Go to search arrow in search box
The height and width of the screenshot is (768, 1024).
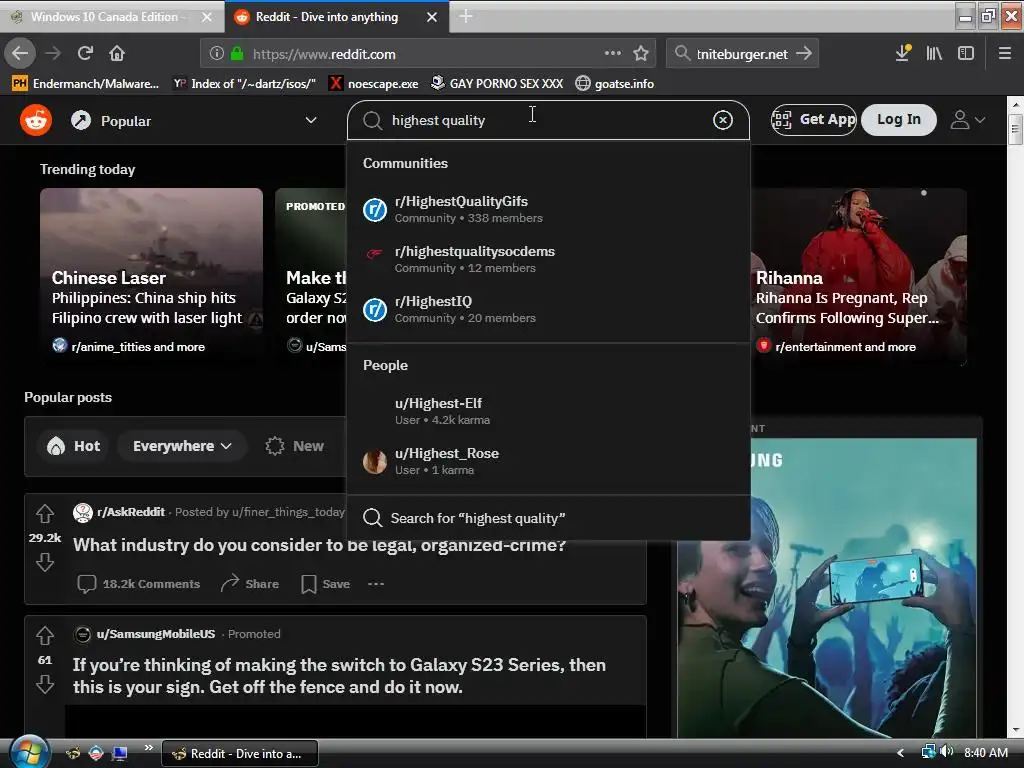tap(805, 53)
